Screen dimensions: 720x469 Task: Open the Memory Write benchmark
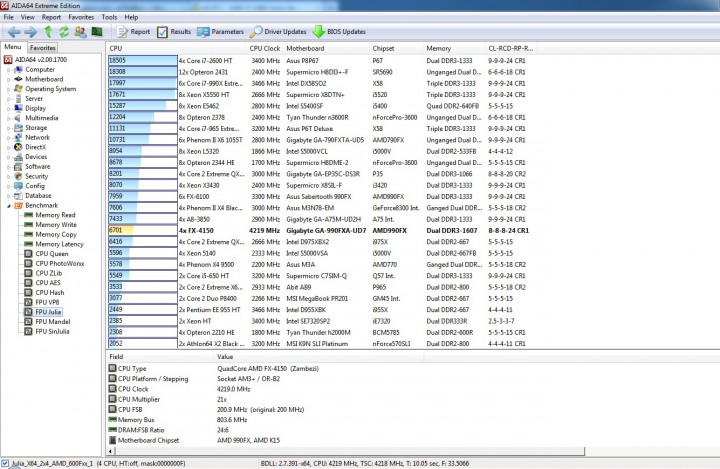point(51,225)
